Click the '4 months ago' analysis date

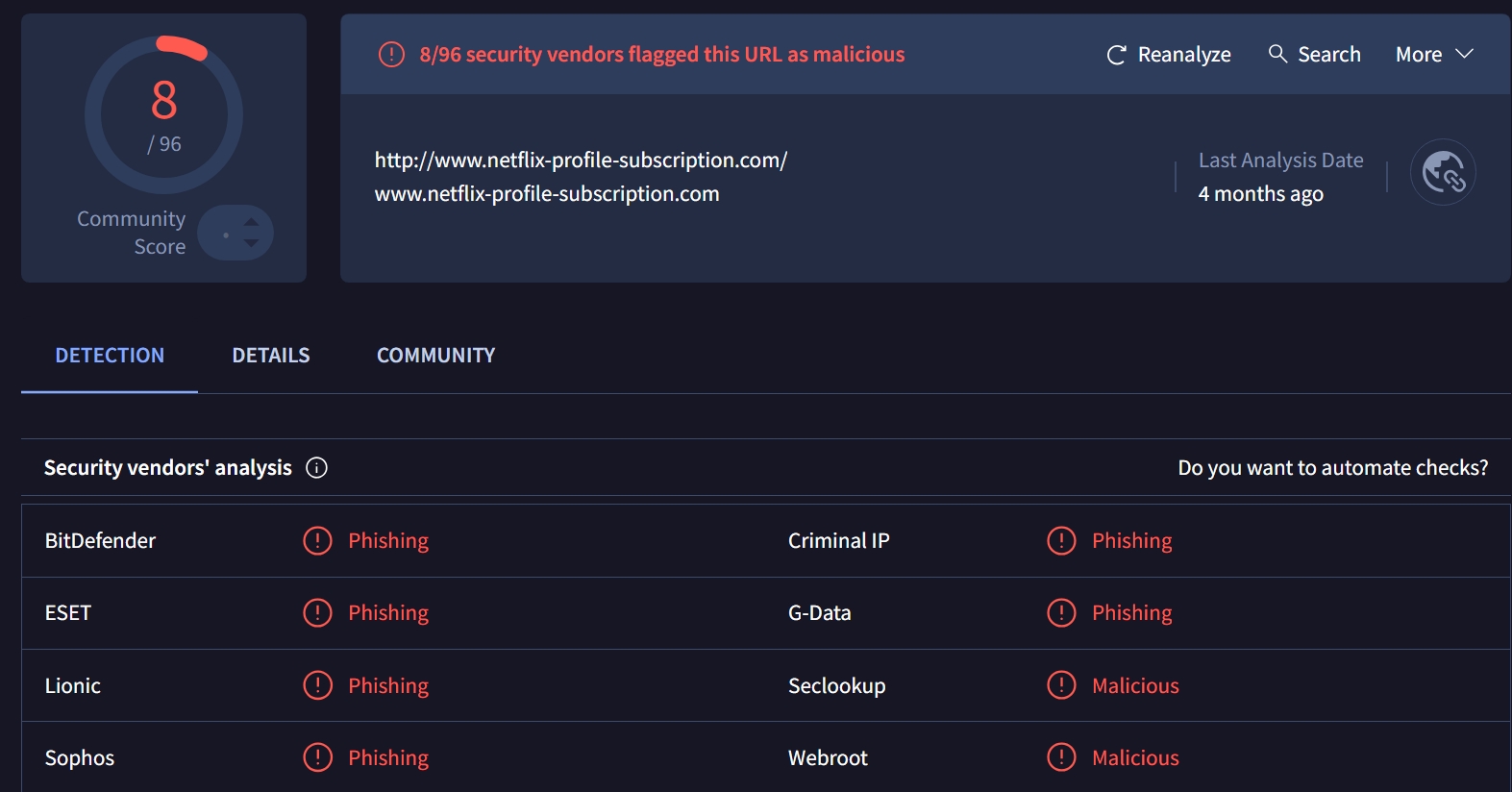coord(1260,194)
